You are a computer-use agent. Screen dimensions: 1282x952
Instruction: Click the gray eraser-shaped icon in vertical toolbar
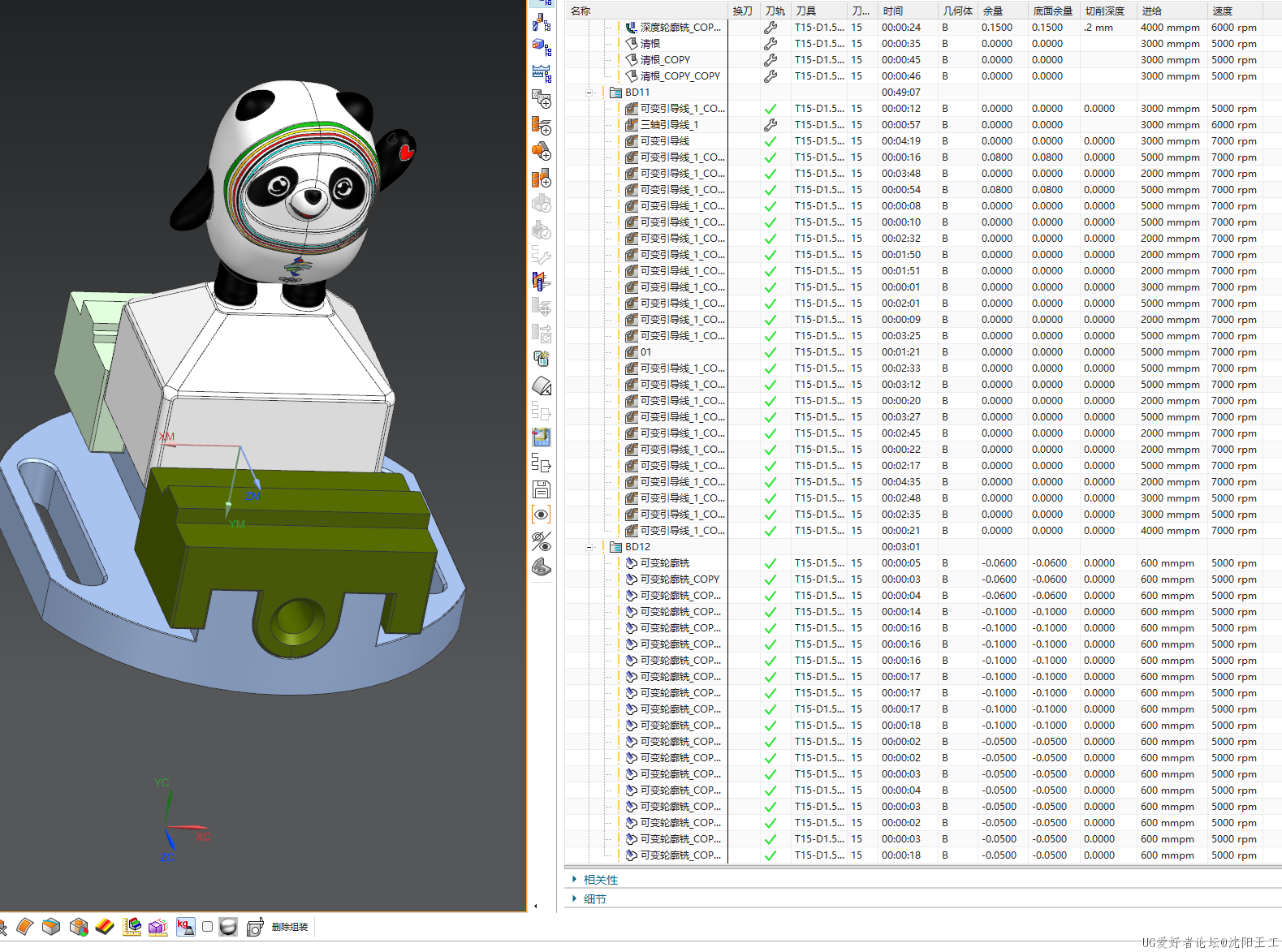coord(542,386)
